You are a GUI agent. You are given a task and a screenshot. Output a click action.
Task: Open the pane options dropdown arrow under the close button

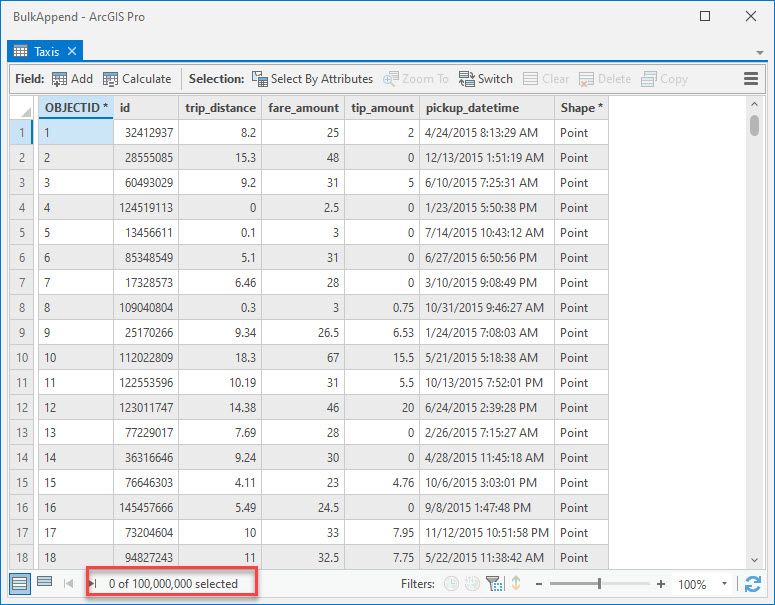(x=759, y=52)
